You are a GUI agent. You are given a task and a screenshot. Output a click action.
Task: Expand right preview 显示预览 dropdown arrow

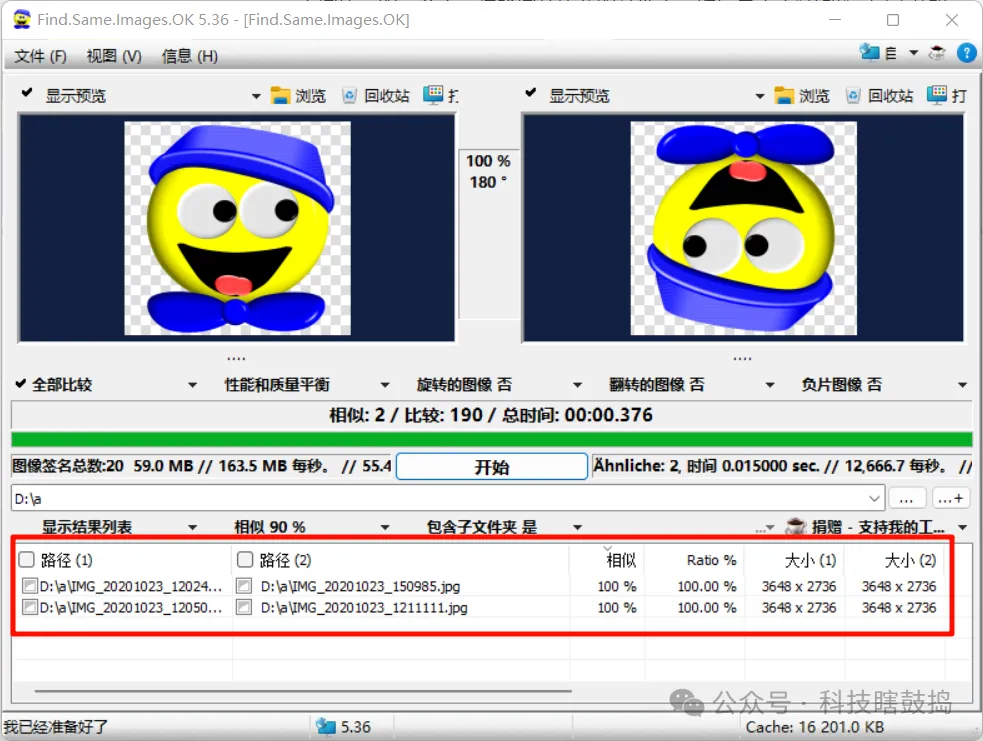click(760, 97)
